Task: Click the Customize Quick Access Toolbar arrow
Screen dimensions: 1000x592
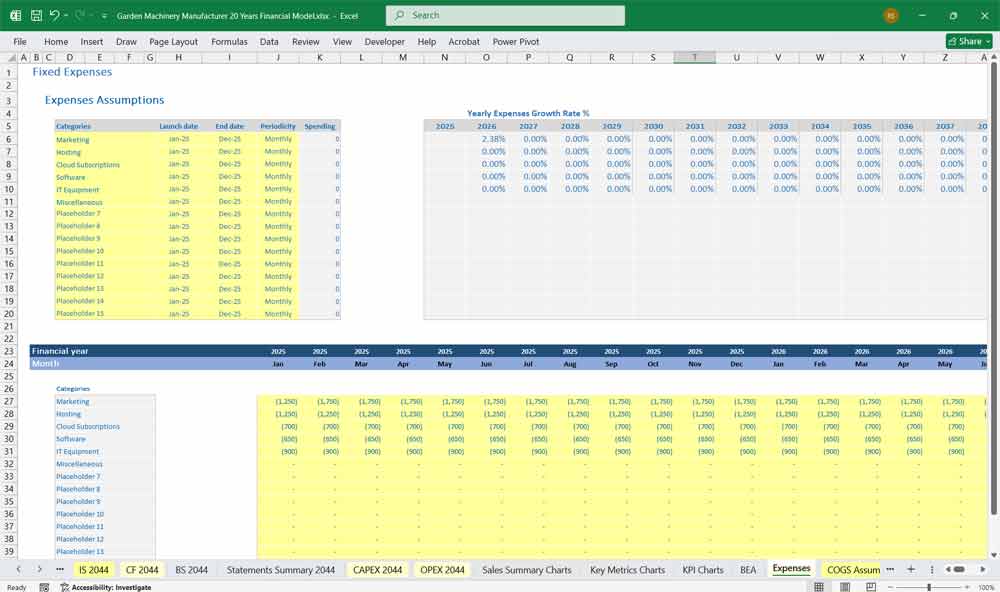Action: click(x=103, y=15)
